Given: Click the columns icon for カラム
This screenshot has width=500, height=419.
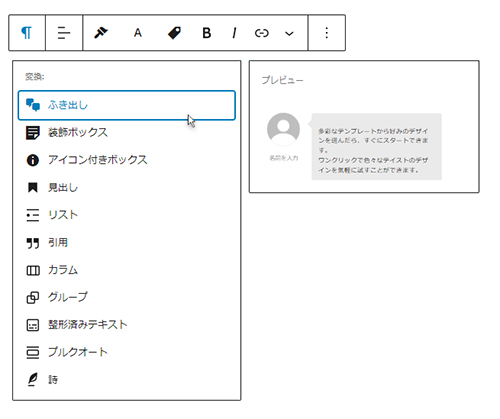Looking at the screenshot, I should pyautogui.click(x=33, y=270).
